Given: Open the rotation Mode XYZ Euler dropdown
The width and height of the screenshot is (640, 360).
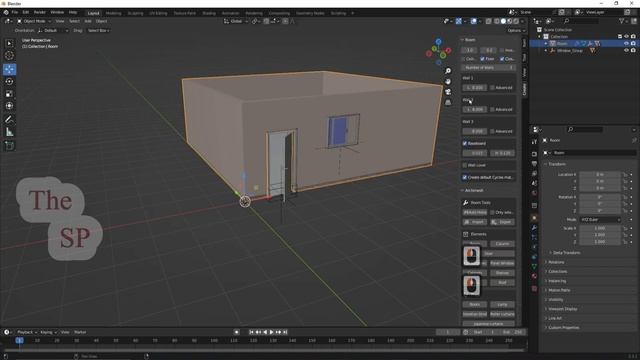Looking at the screenshot, I should coord(600,220).
